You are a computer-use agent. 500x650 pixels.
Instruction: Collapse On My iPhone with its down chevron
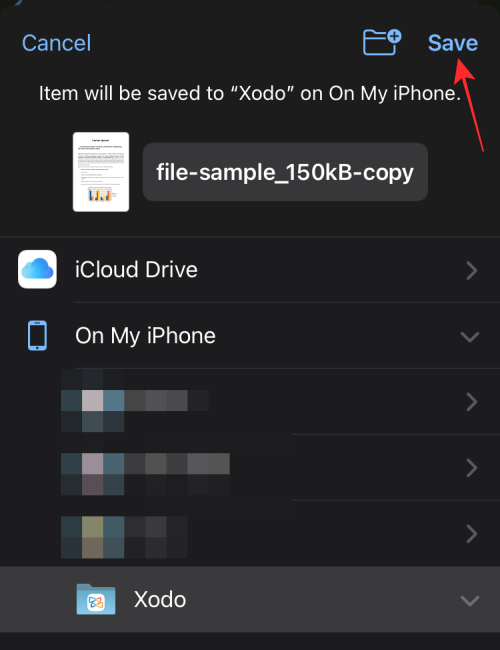[470, 337]
